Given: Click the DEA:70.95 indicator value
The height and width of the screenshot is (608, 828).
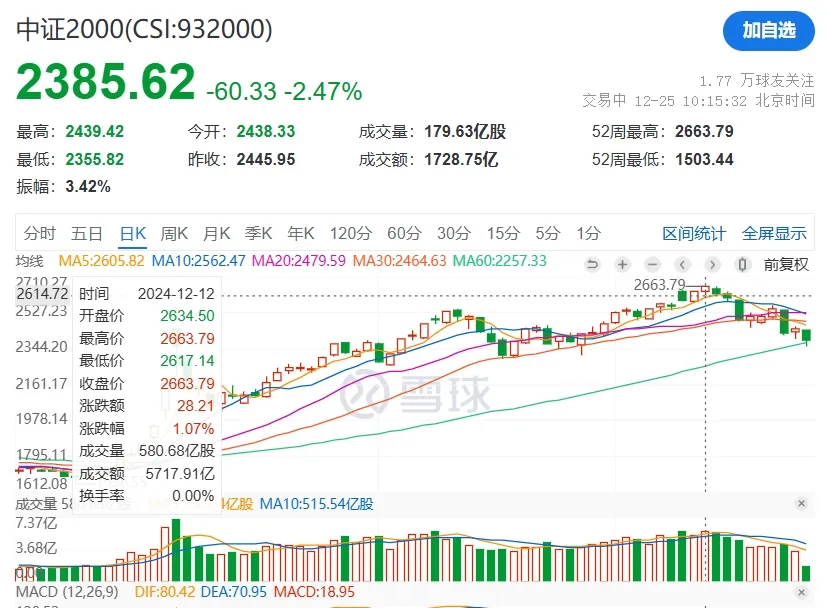Looking at the screenshot, I should 233,592.
